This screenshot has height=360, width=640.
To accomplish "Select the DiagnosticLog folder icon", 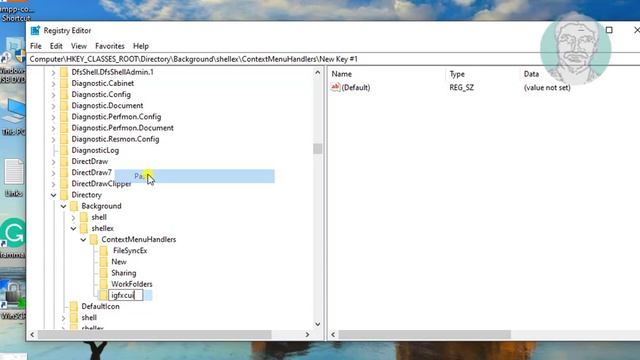I will coord(64,150).
